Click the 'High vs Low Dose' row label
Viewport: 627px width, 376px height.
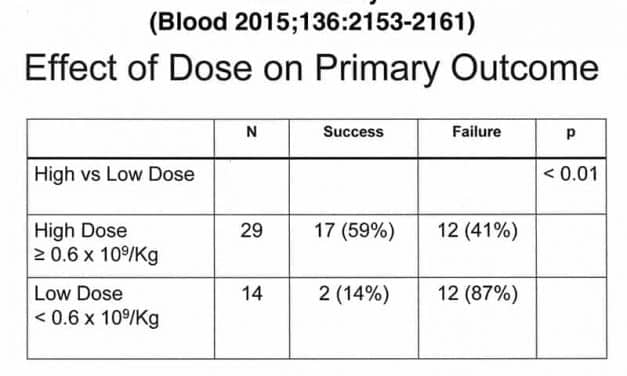click(114, 174)
